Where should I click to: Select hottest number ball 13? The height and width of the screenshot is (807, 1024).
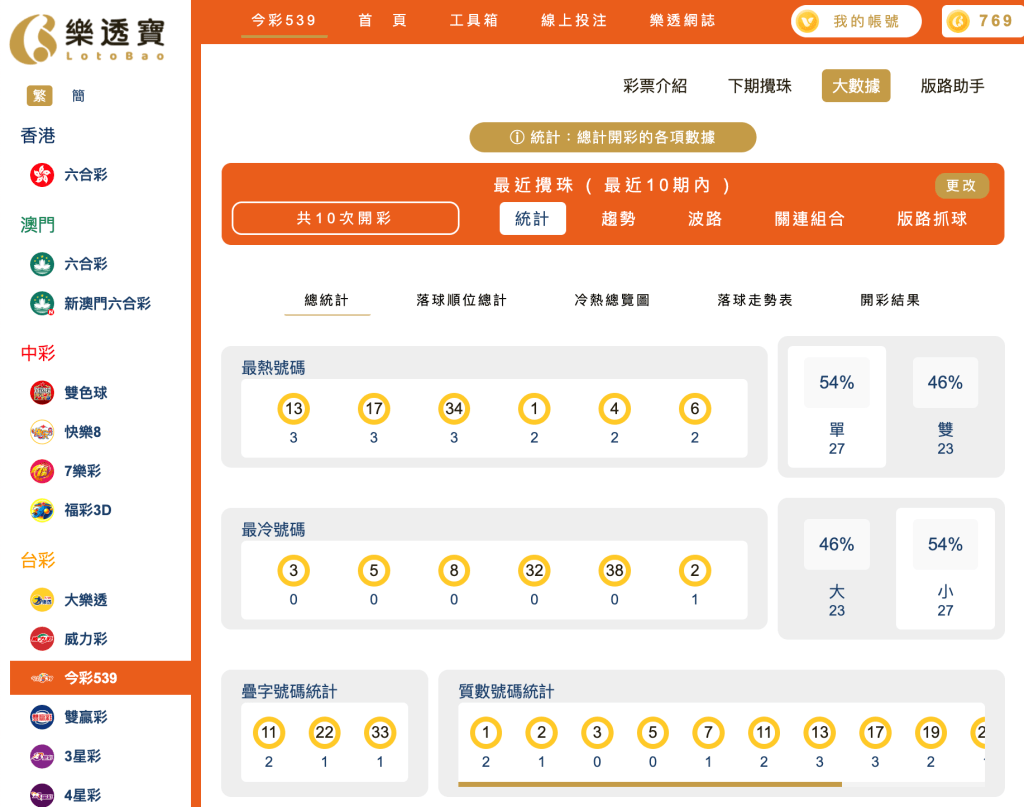pos(294,410)
